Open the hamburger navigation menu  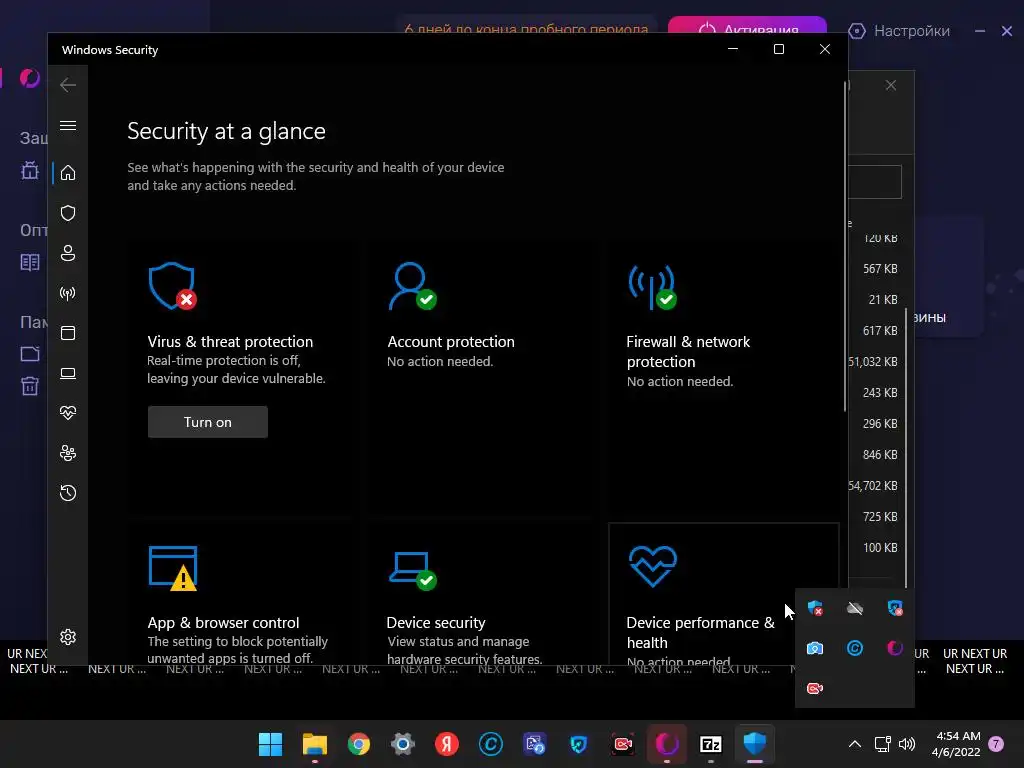coord(68,125)
